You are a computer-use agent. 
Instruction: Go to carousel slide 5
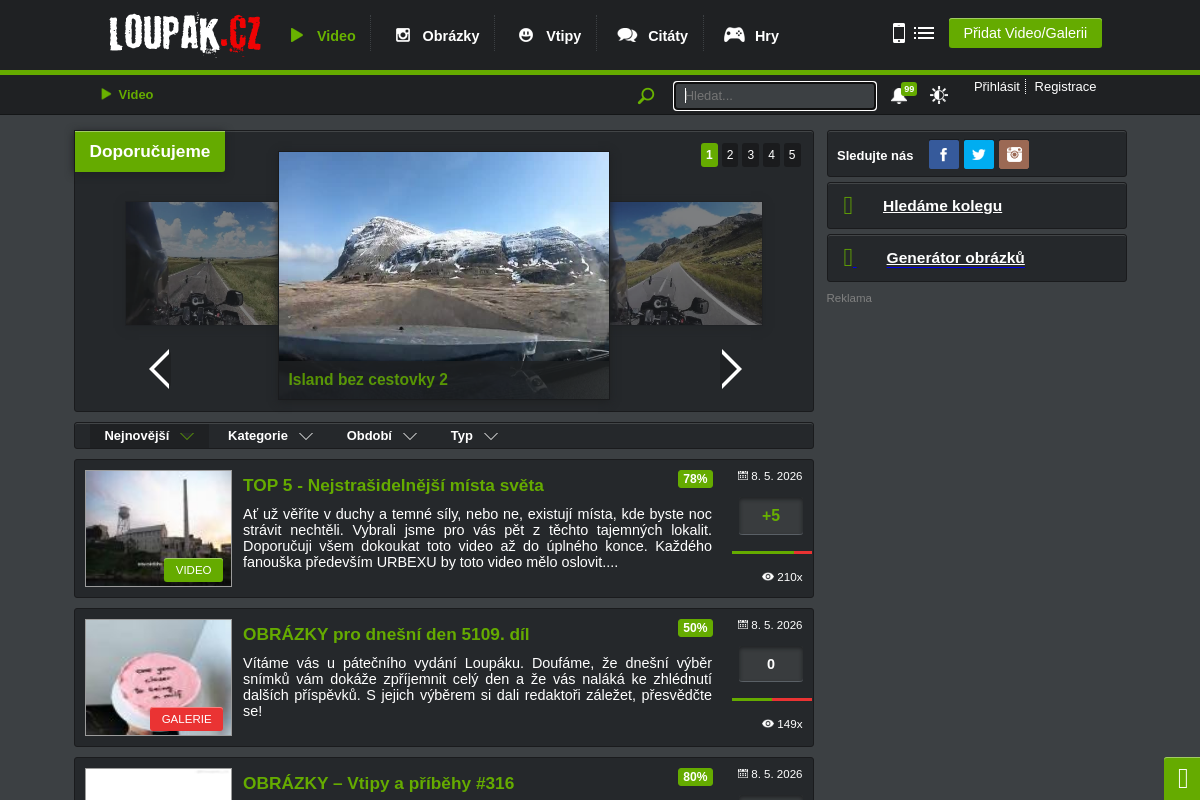pyautogui.click(x=792, y=155)
